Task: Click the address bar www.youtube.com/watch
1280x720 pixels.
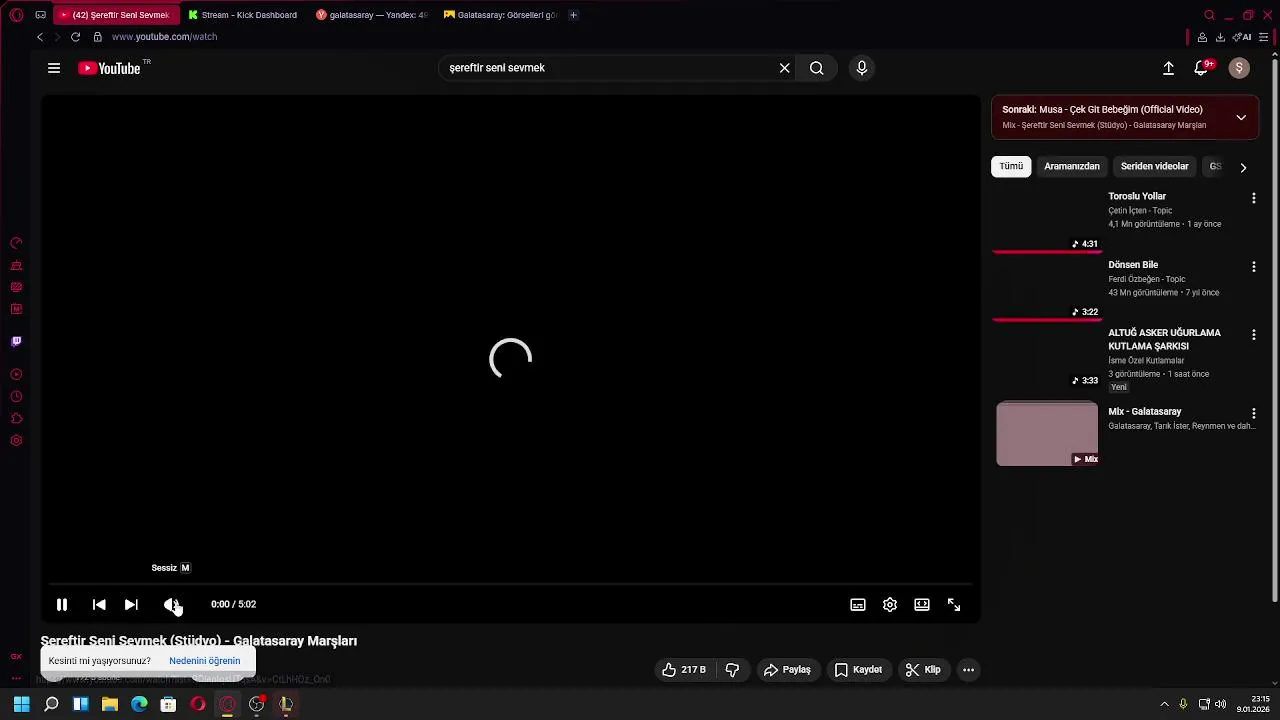Action: coord(164,37)
